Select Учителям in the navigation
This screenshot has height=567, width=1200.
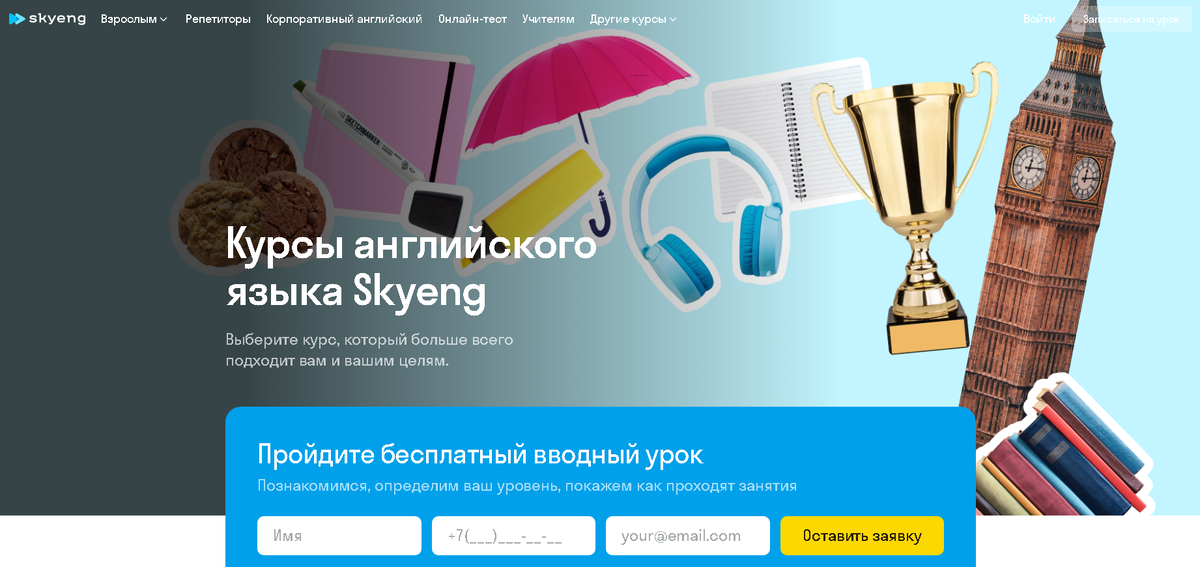click(548, 19)
